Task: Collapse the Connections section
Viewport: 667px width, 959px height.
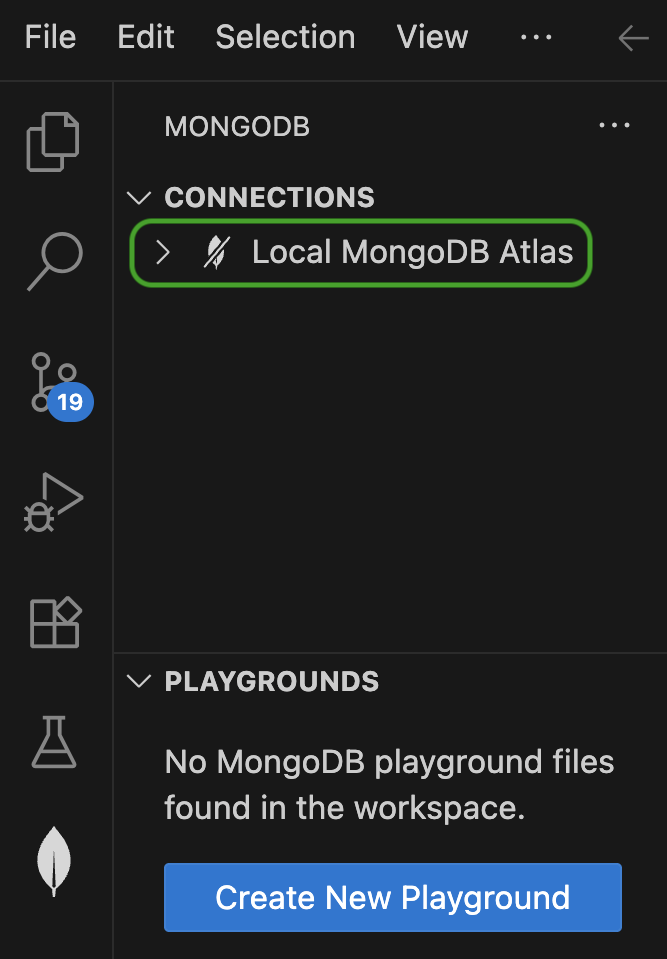Action: click(140, 198)
